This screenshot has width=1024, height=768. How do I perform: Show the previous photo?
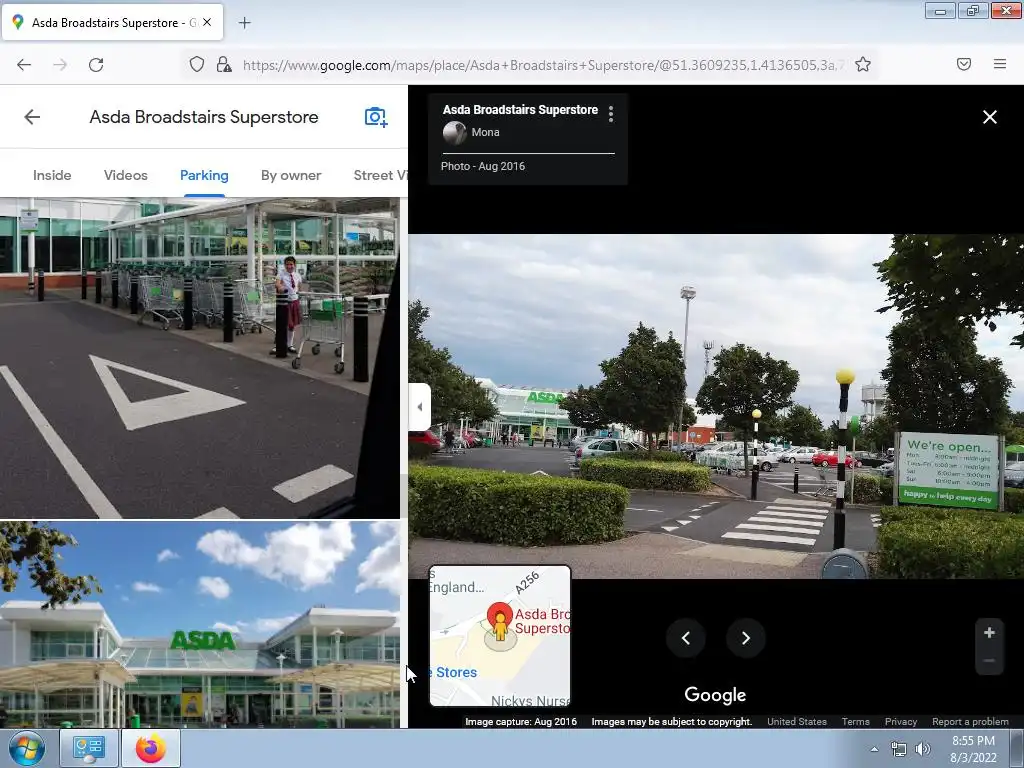pos(686,638)
